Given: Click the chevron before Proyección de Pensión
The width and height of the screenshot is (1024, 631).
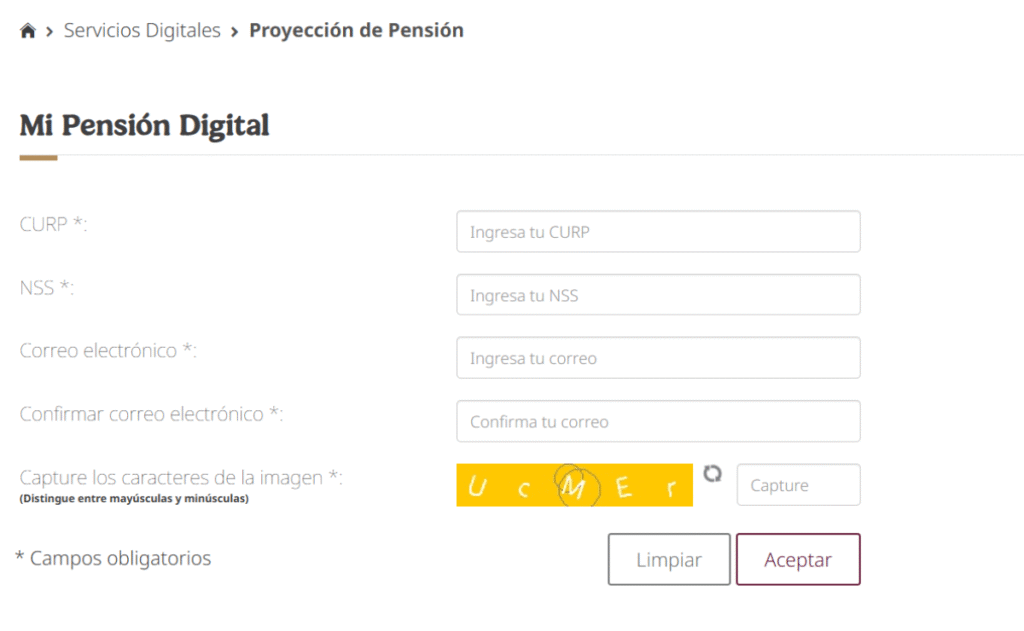Looking at the screenshot, I should [232, 31].
